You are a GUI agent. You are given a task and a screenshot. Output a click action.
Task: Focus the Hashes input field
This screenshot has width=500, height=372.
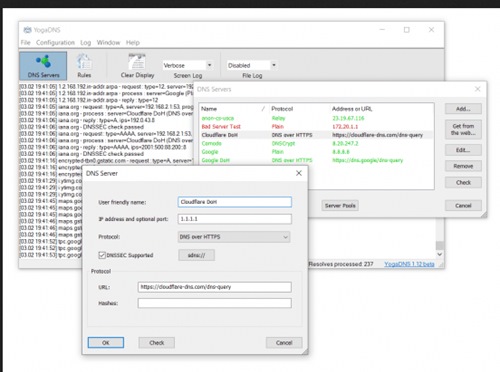pos(215,303)
